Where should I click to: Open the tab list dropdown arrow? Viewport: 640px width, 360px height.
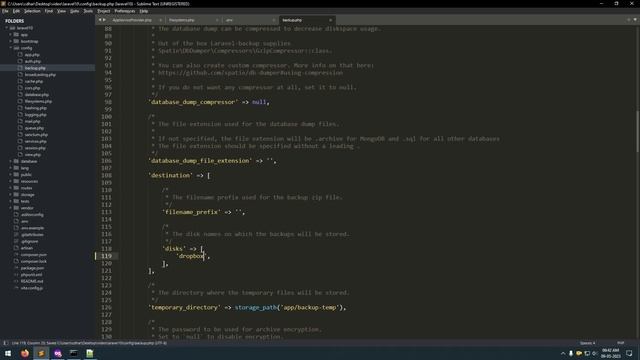coord(635,20)
